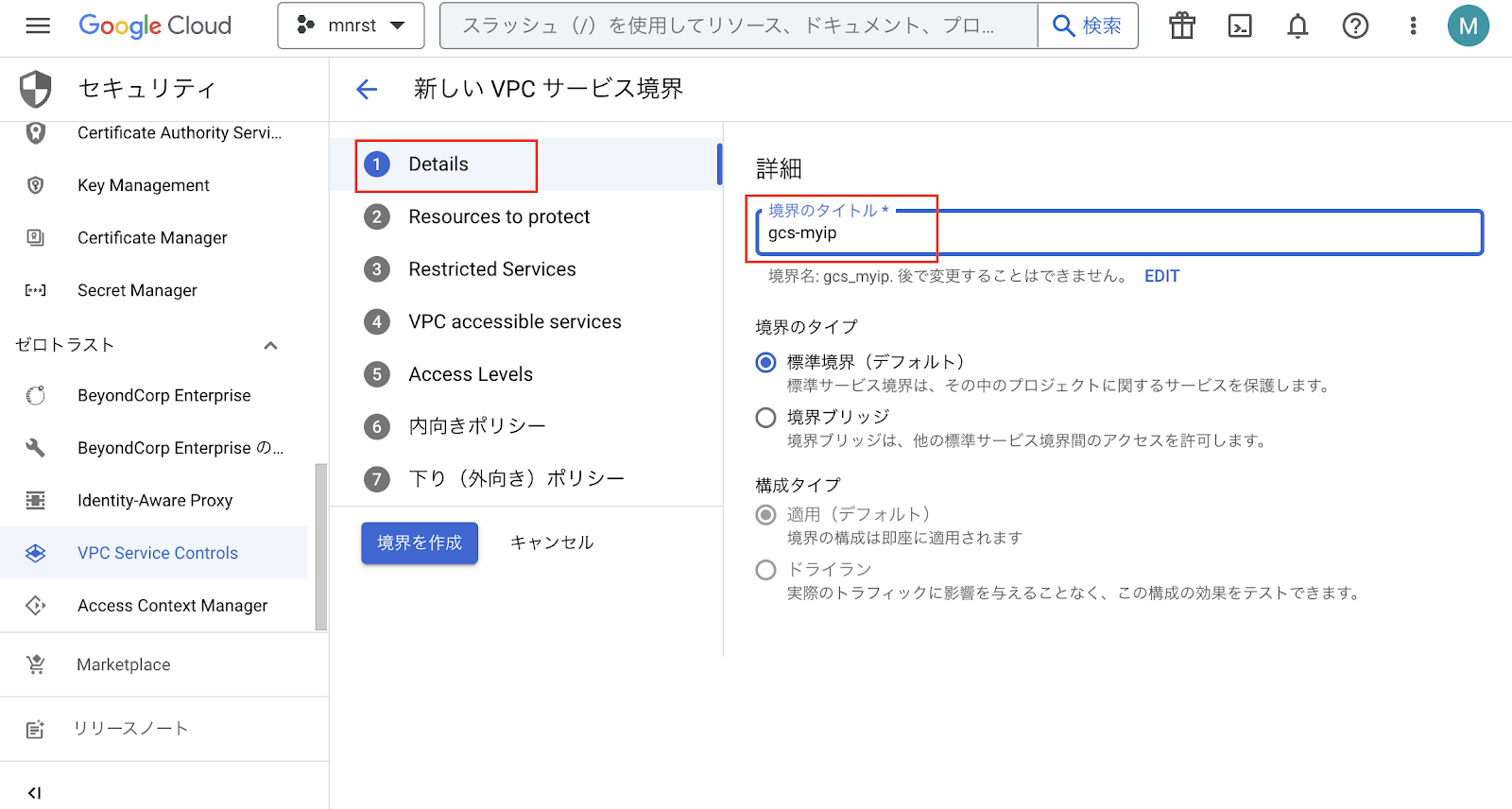Open the notifications bell
Image resolution: width=1512 pixels, height=809 pixels.
coord(1298,26)
